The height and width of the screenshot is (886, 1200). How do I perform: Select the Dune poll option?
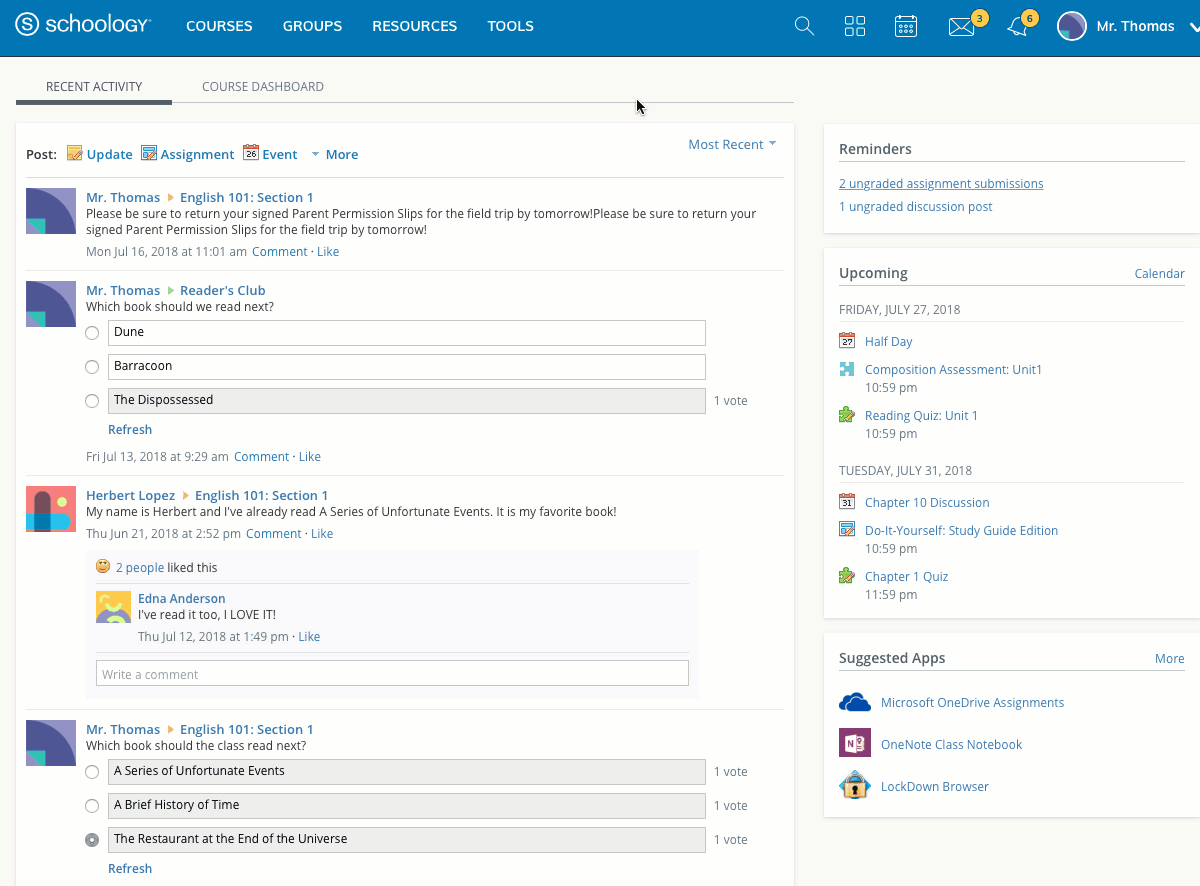click(92, 333)
